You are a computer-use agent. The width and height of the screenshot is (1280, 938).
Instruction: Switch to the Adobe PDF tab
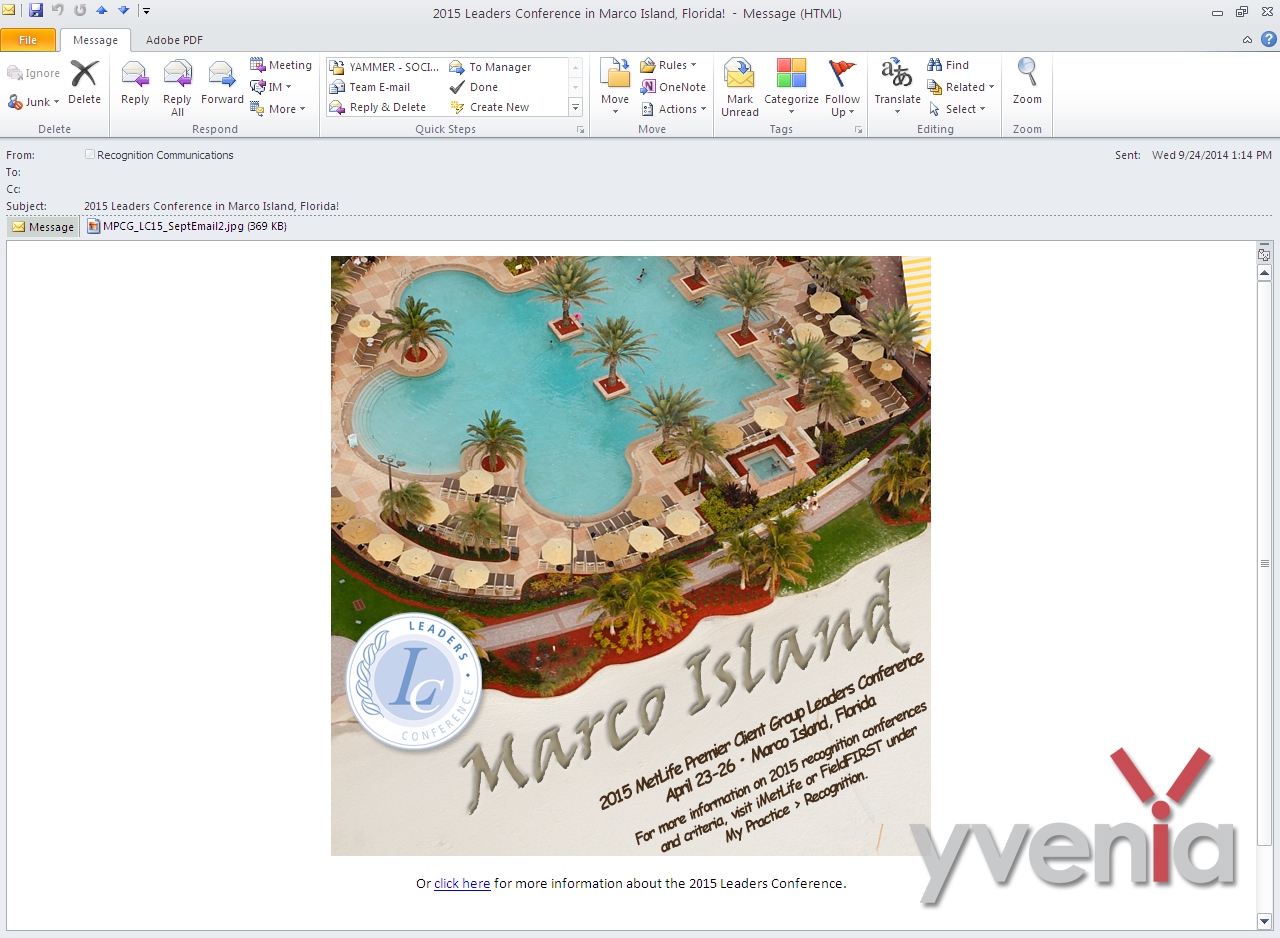pyautogui.click(x=174, y=40)
